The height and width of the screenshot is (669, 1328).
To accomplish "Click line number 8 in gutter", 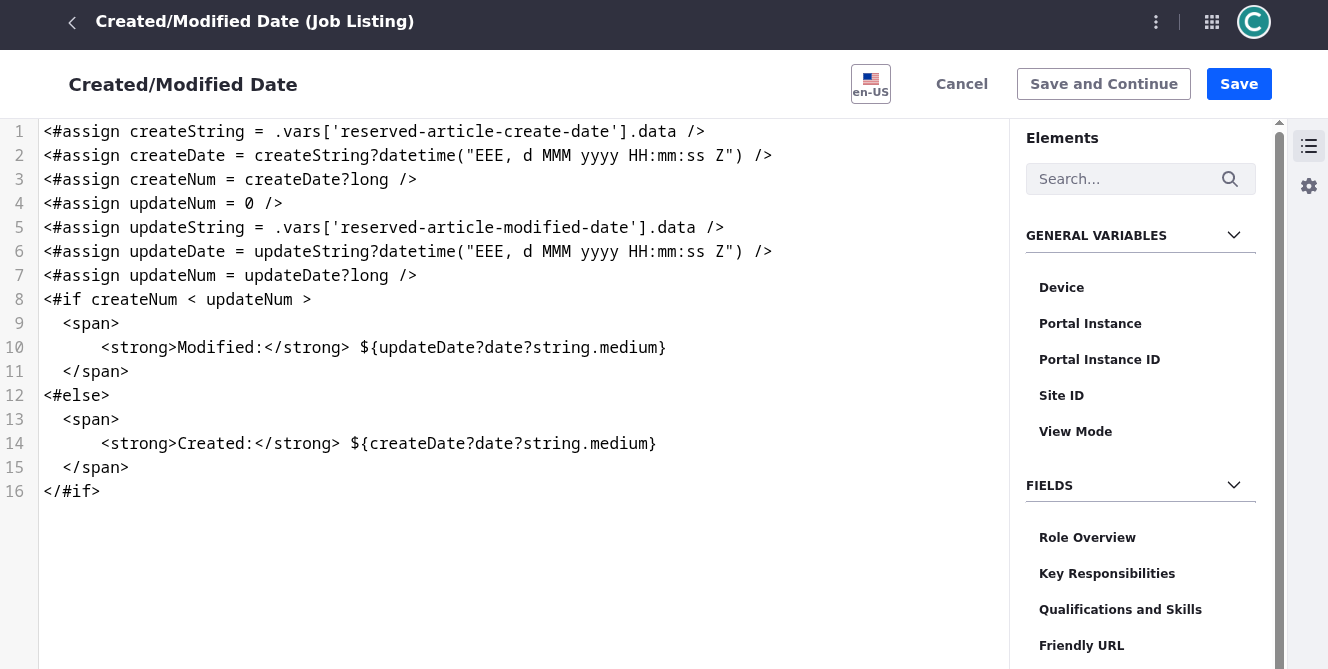I will pyautogui.click(x=19, y=299).
